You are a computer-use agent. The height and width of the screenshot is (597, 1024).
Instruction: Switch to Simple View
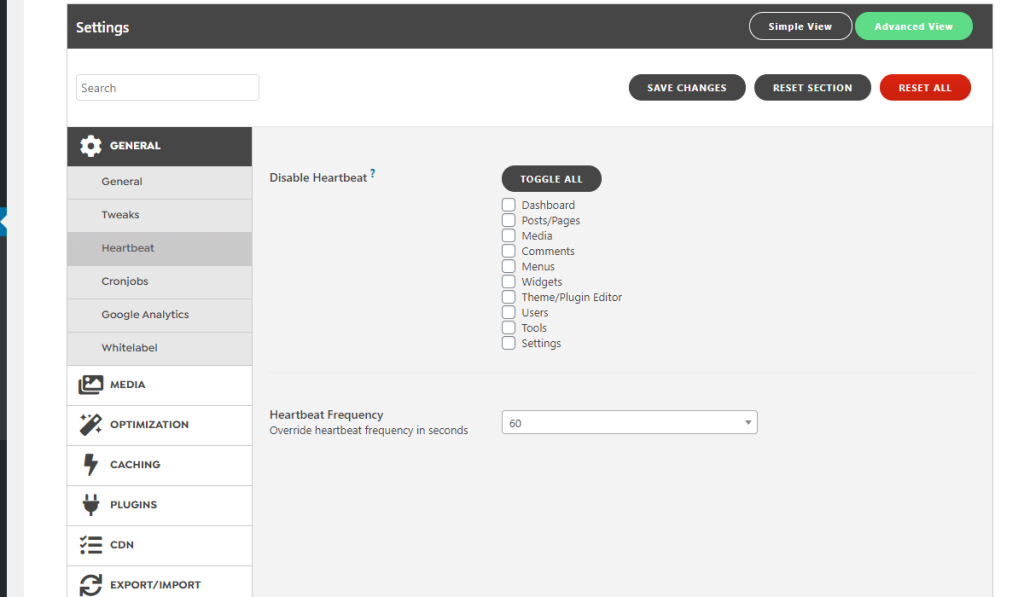800,26
